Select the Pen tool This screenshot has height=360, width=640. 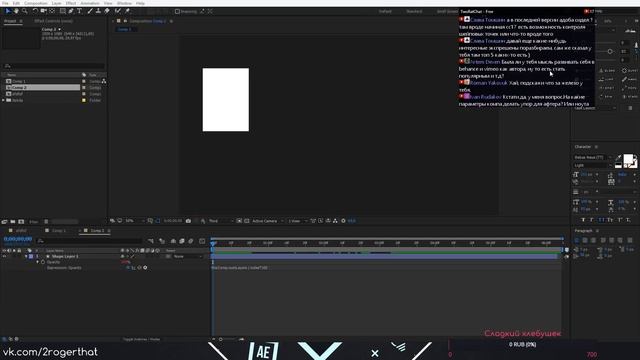tap(71, 11)
